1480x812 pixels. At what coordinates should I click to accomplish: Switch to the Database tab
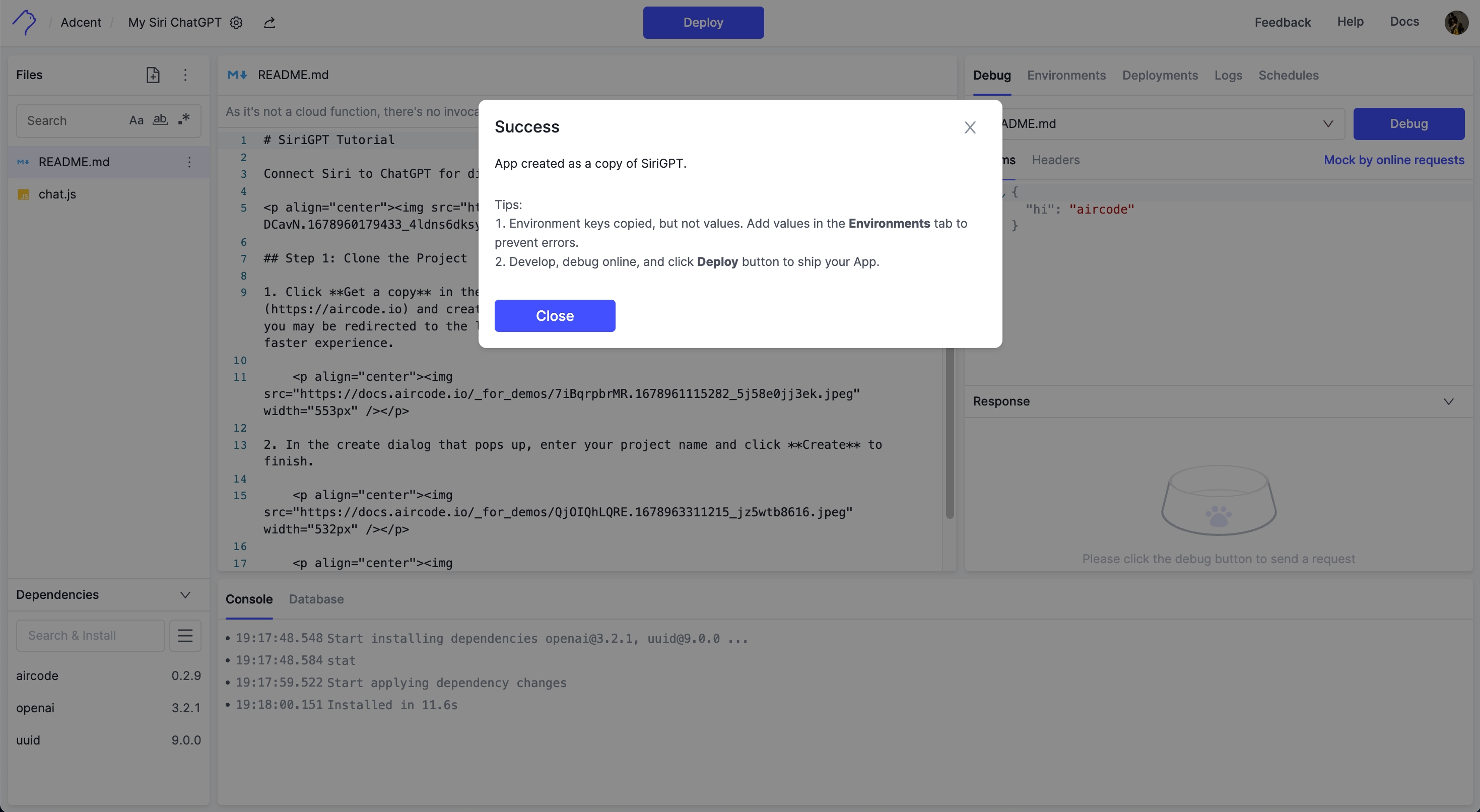tap(316, 599)
